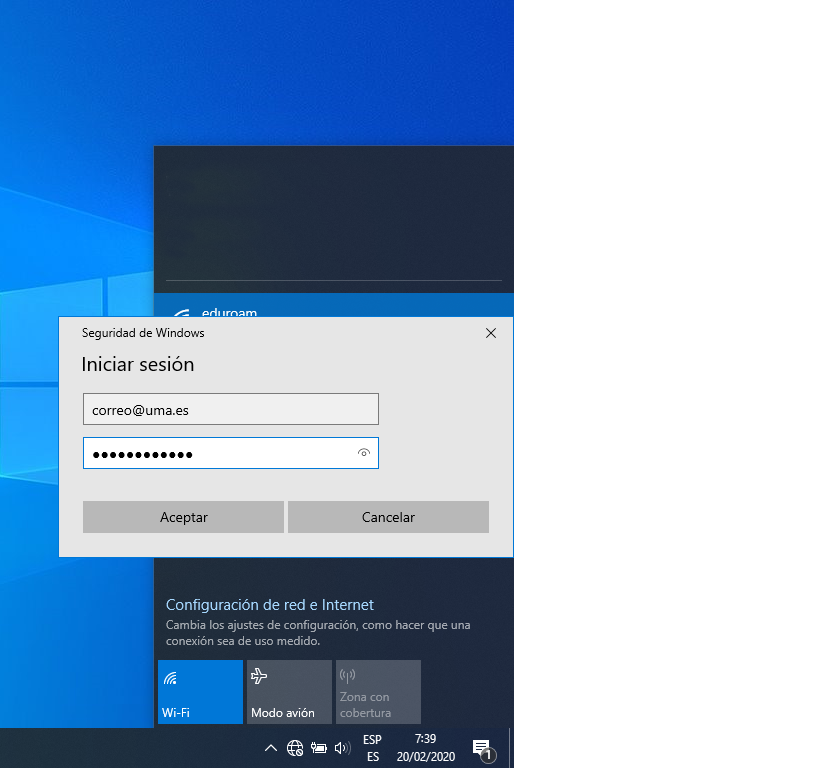Click the battery power tray icon

click(x=319, y=748)
